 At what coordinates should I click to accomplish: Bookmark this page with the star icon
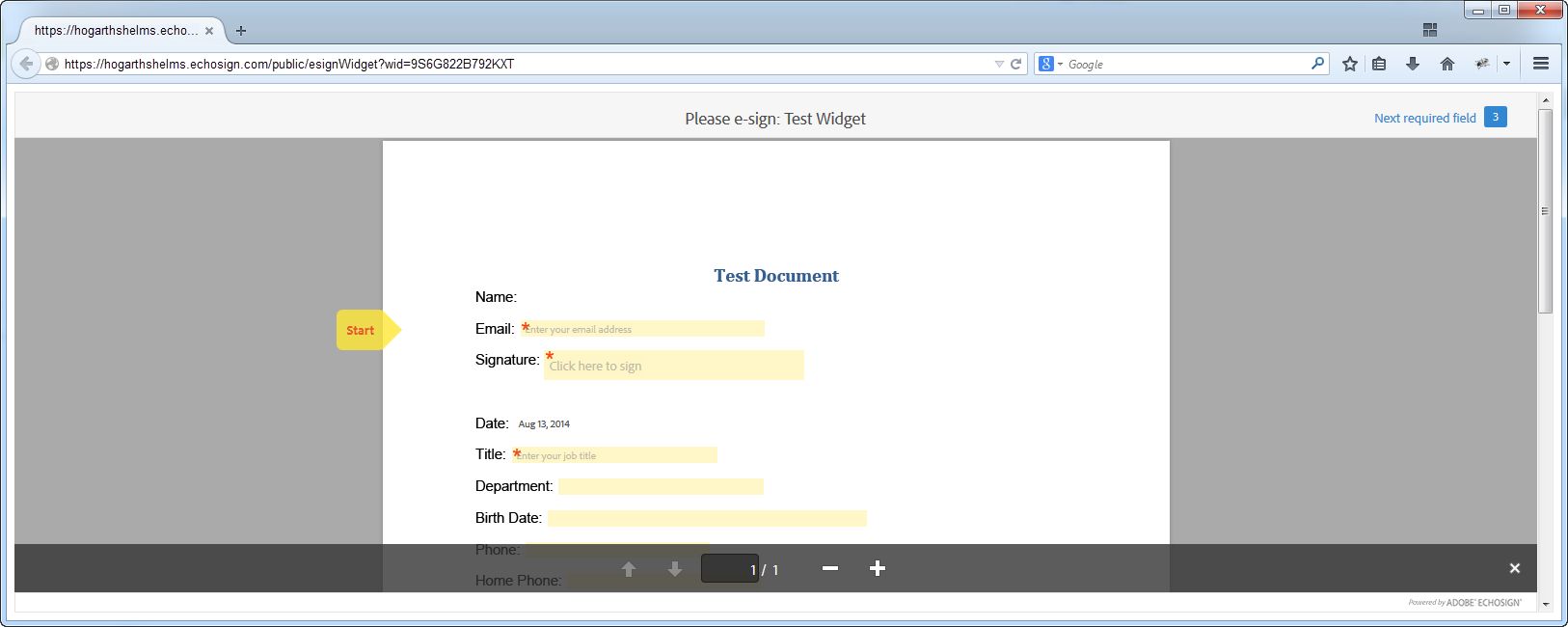tap(1350, 64)
